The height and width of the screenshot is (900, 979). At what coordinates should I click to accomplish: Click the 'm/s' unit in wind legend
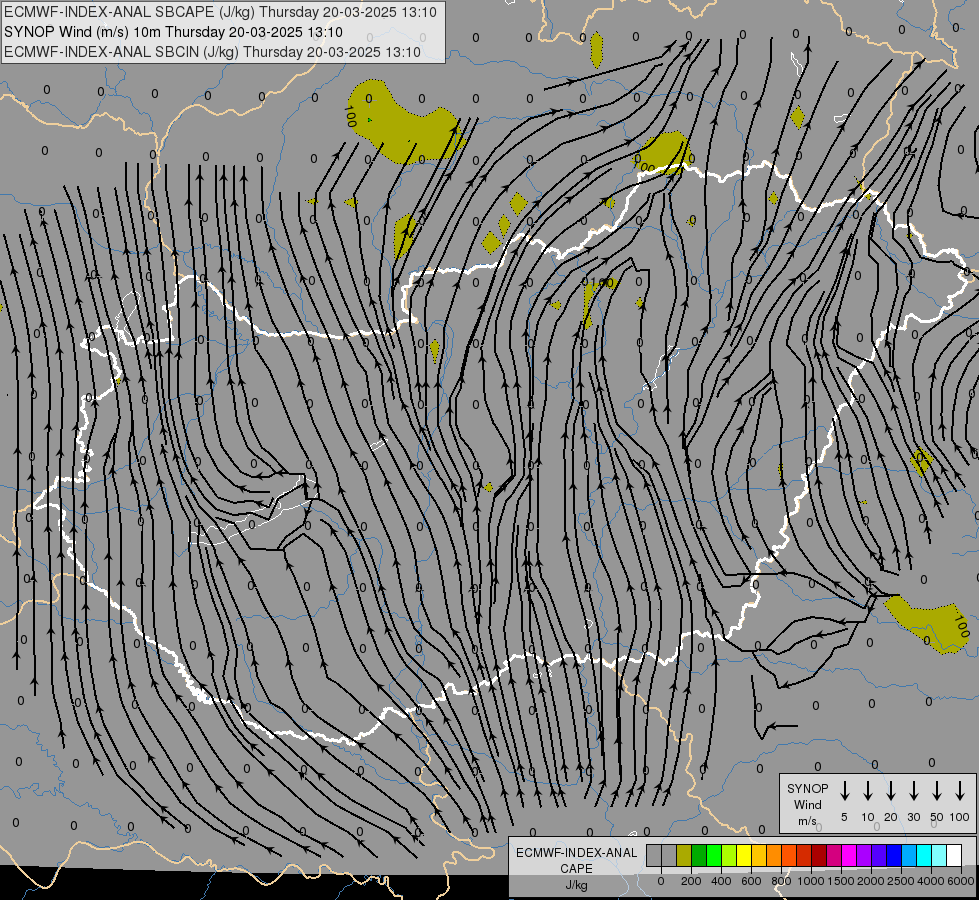807,821
